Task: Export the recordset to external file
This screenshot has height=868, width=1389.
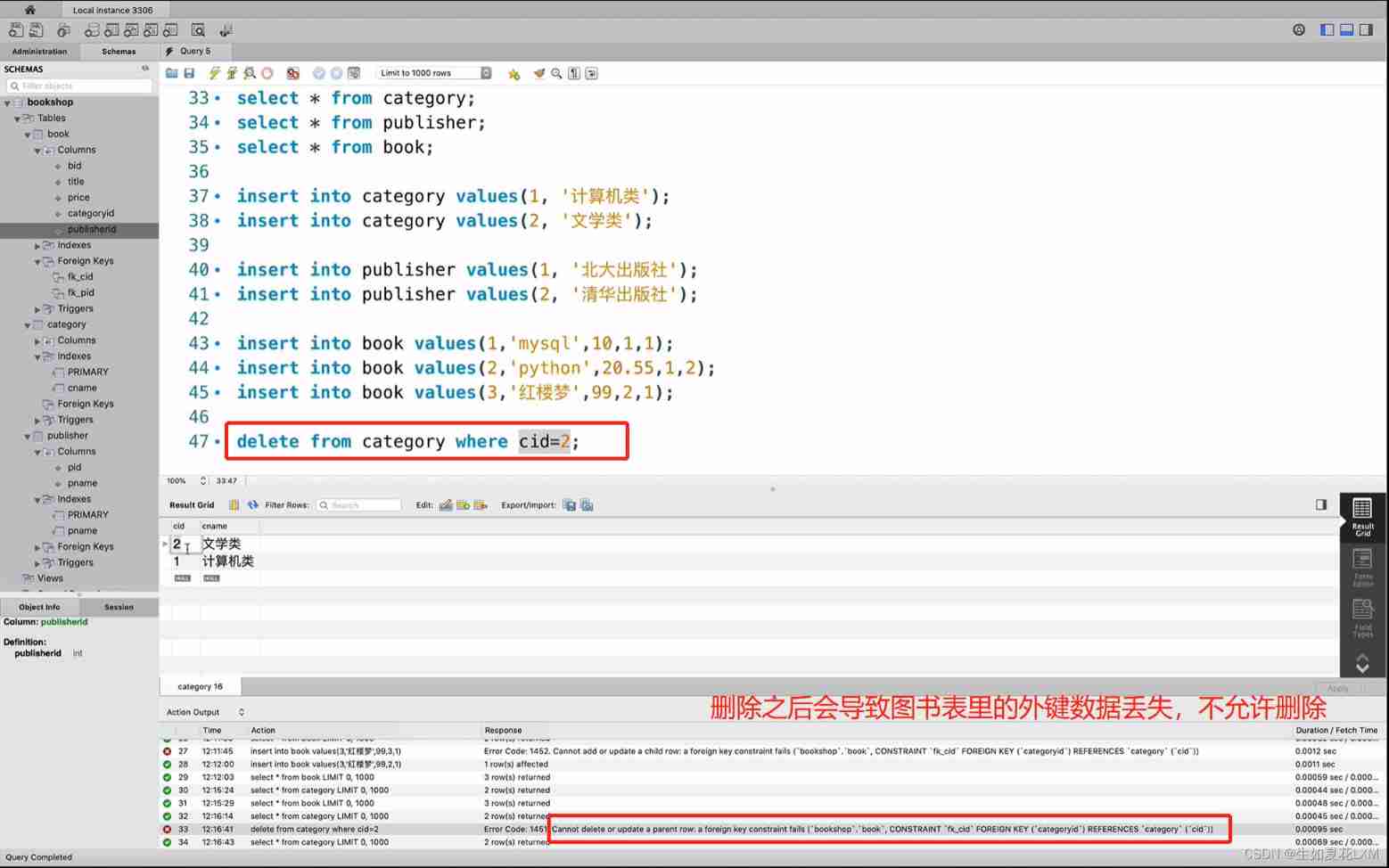Action: tap(569, 504)
